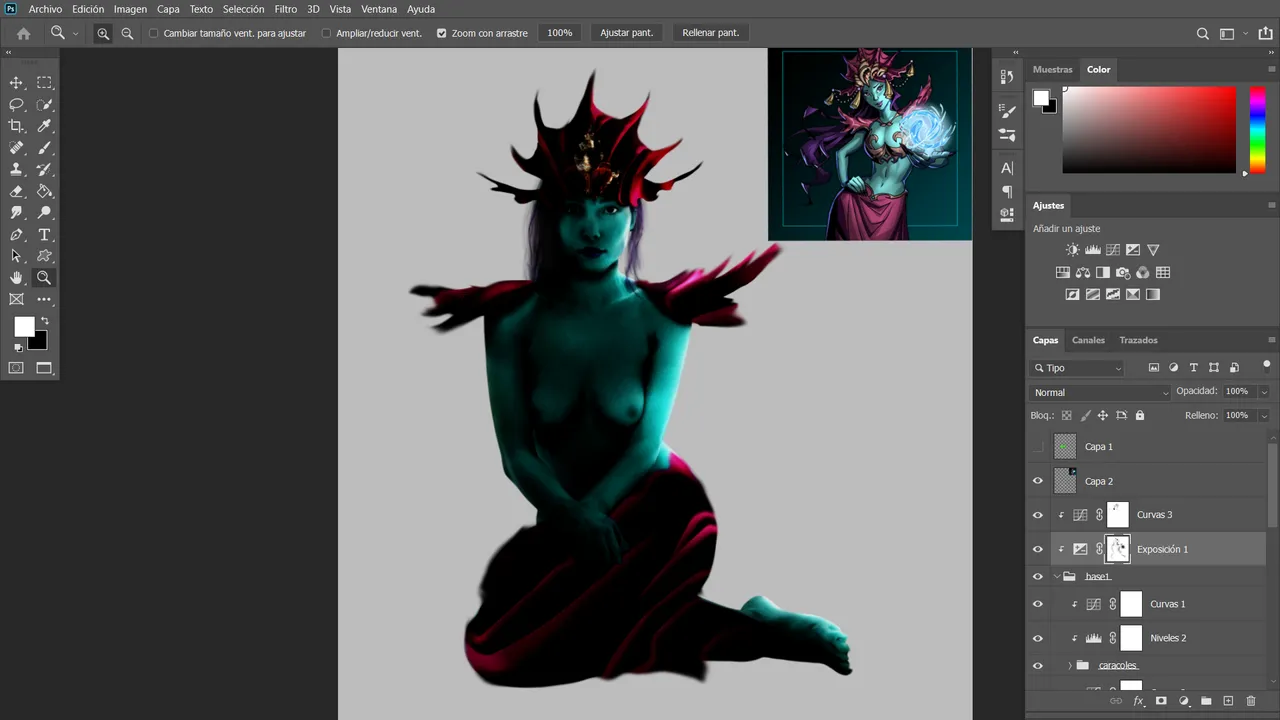Open the Selección menu
The image size is (1280, 720).
243,9
